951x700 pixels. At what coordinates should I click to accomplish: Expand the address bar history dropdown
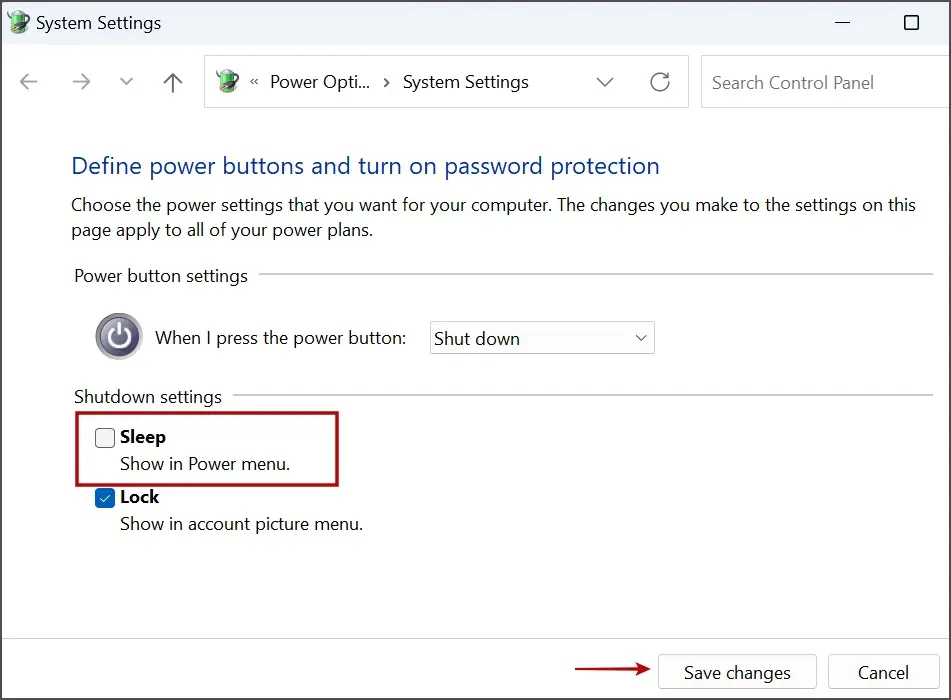tap(605, 82)
